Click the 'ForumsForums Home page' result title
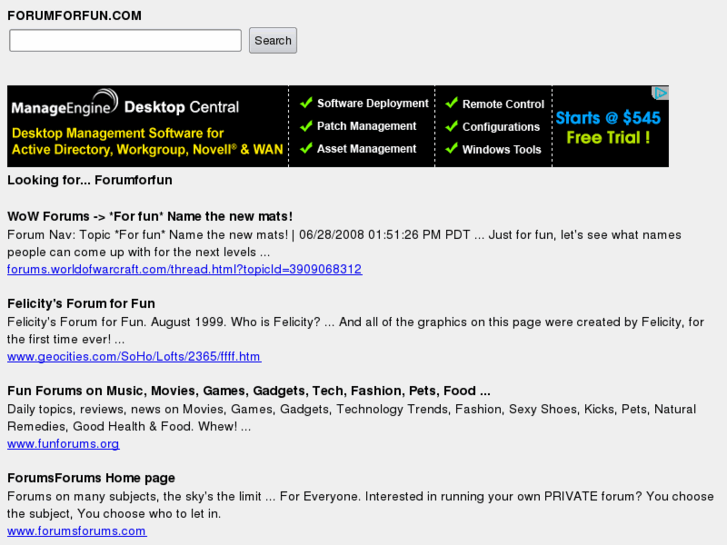The width and height of the screenshot is (727, 545). pyautogui.click(x=91, y=478)
